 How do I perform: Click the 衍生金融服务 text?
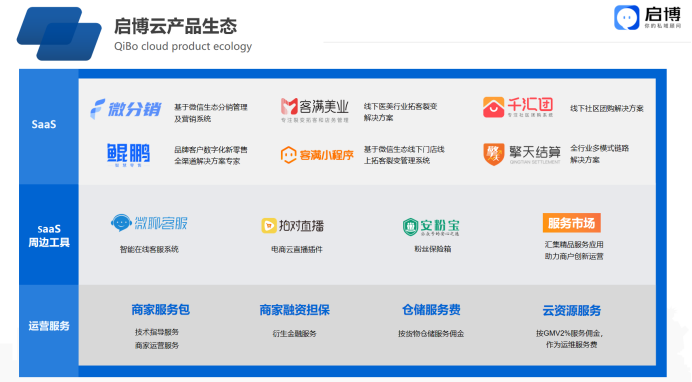tap(294, 334)
